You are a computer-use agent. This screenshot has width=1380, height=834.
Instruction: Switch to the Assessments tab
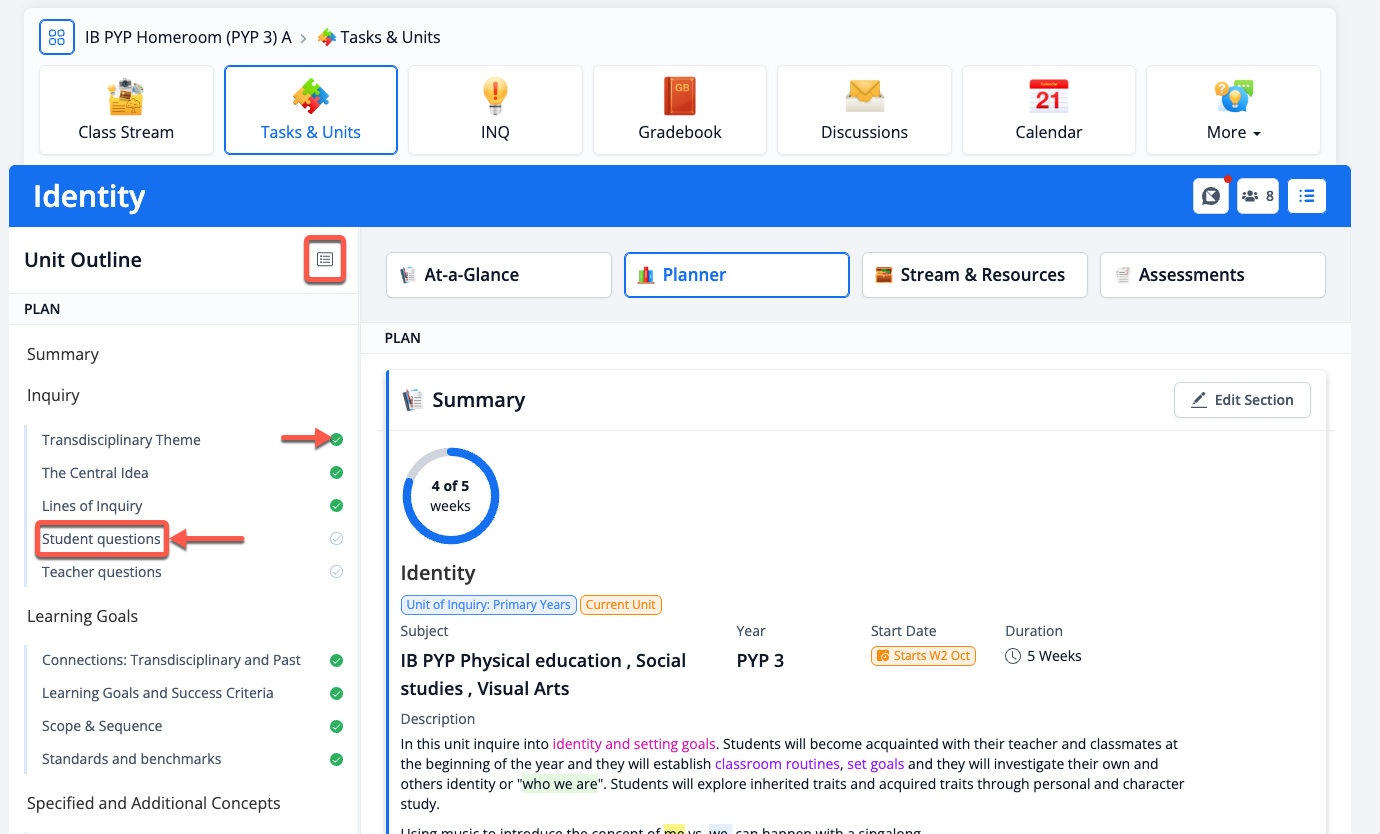click(1212, 275)
